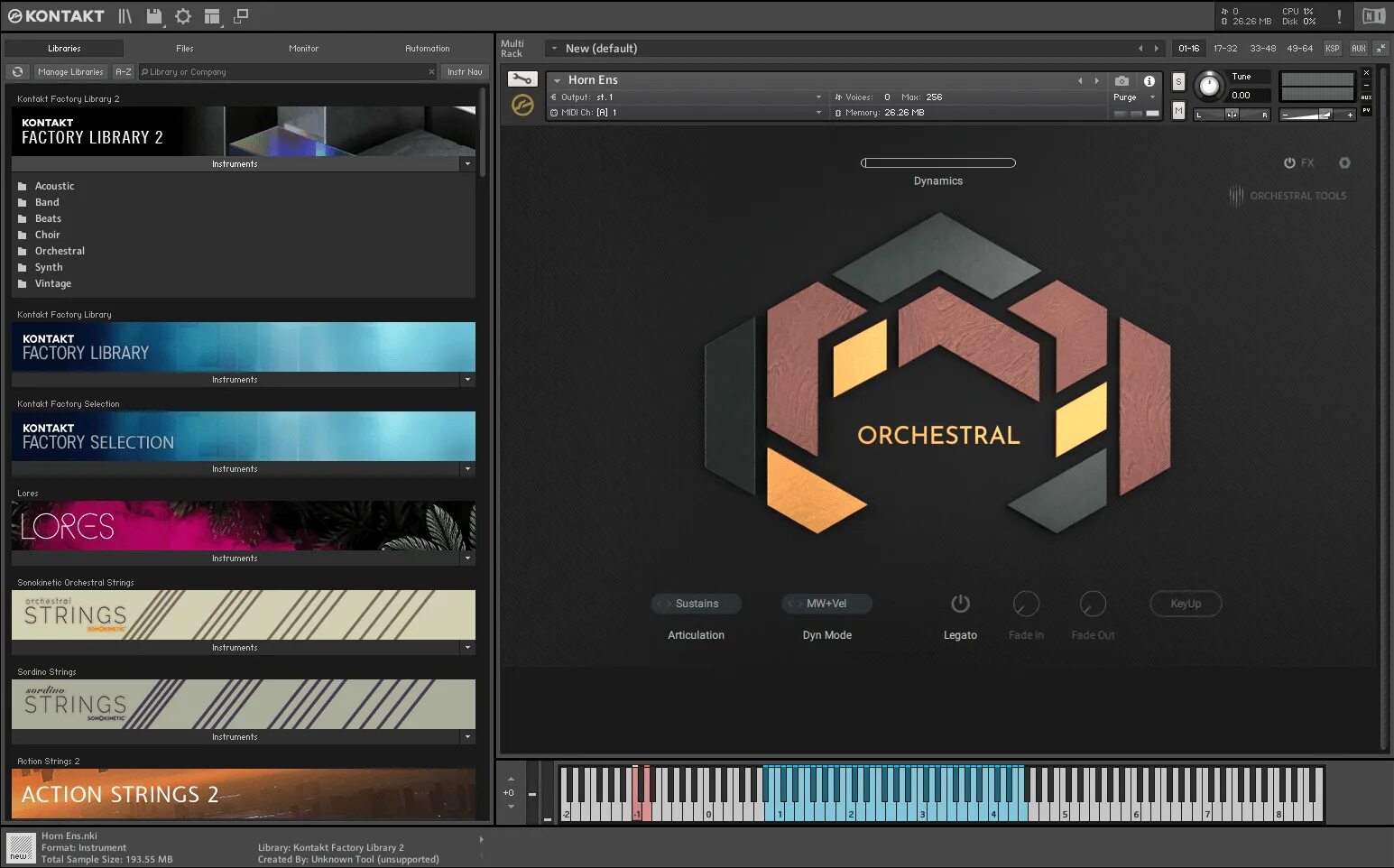Show rack page 33-48
The width and height of the screenshot is (1394, 868).
point(1263,49)
